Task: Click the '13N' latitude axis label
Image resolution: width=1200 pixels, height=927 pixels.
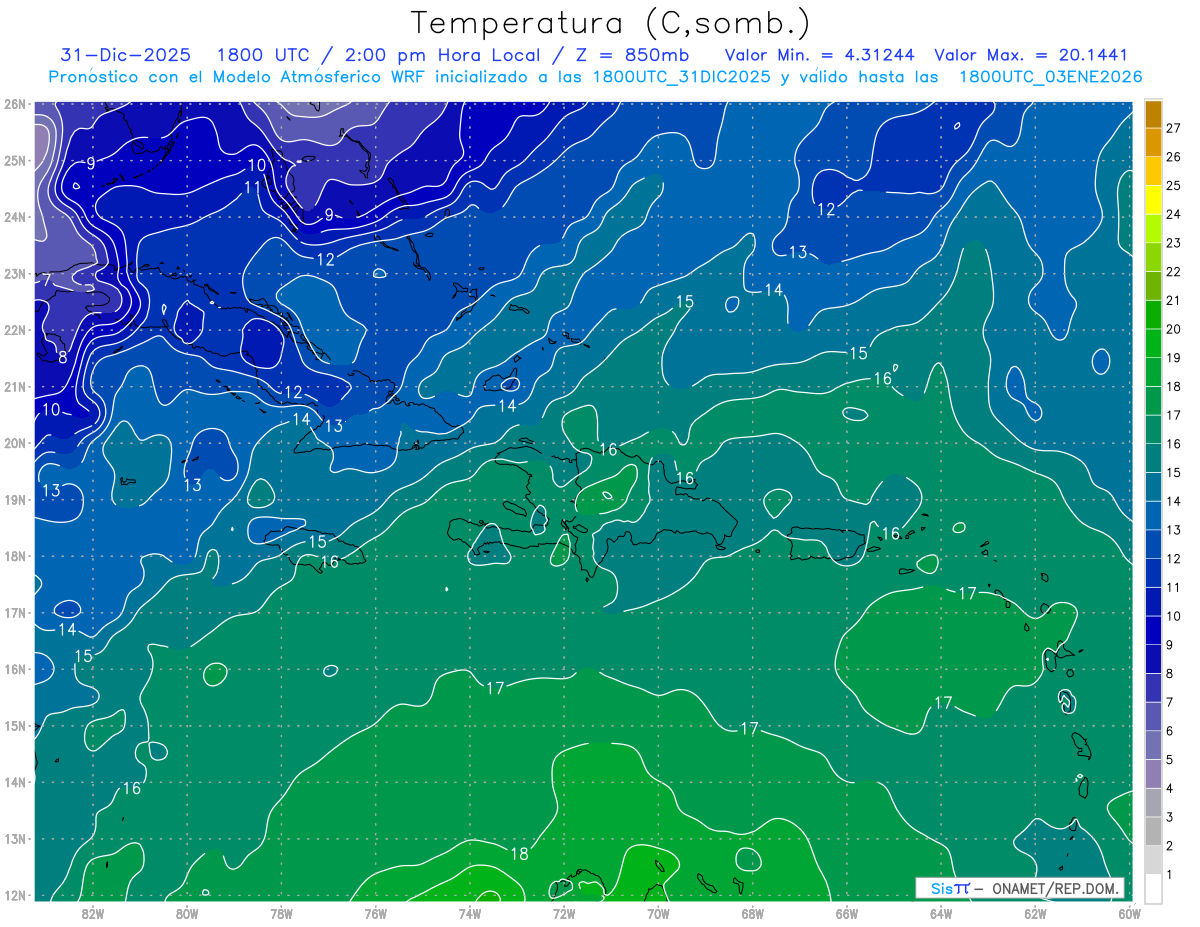Action: [x=14, y=839]
